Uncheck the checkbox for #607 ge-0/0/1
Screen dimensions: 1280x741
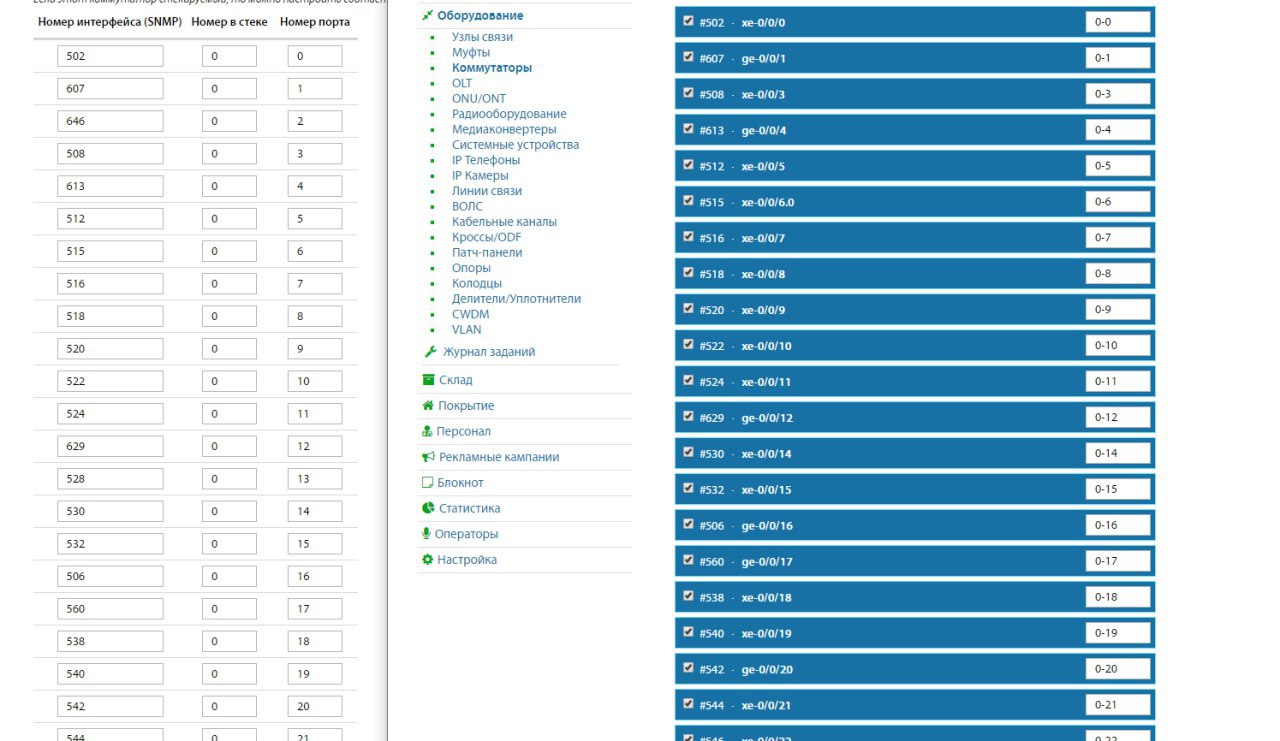tap(688, 57)
